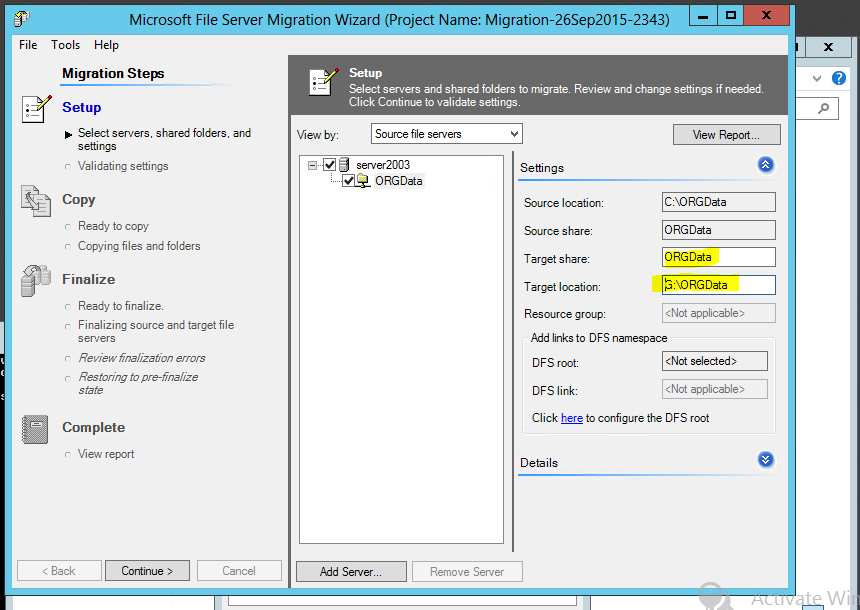Image resolution: width=860 pixels, height=610 pixels.
Task: Click 'Finalizing source and target file servers' step
Action: 156,331
